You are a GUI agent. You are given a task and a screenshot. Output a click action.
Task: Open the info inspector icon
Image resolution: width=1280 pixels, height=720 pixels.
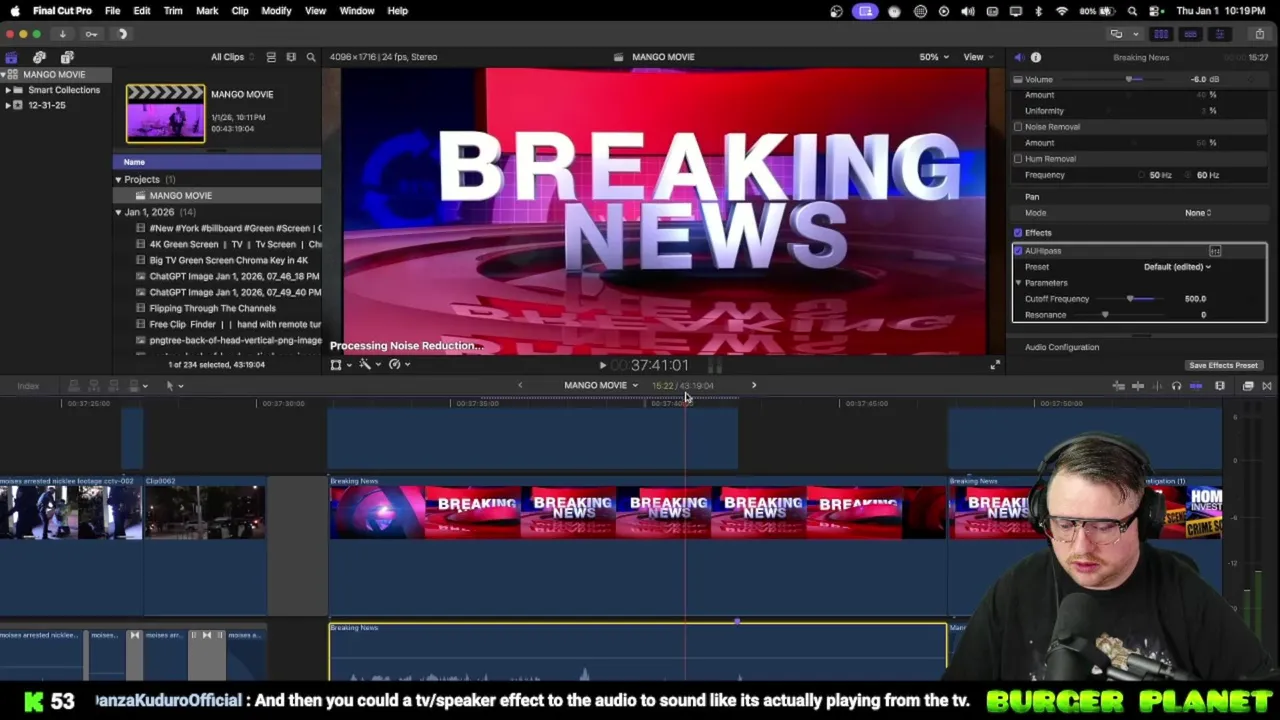(x=1036, y=57)
